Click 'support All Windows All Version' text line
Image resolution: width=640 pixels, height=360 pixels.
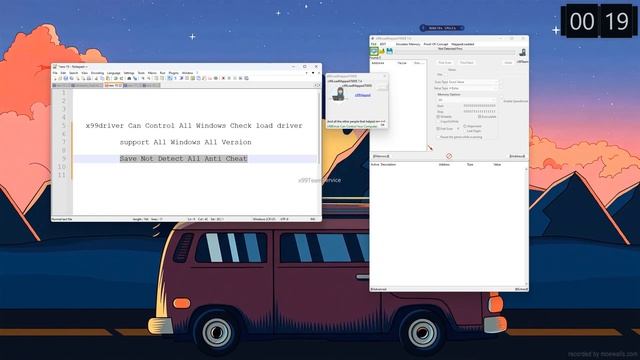pyautogui.click(x=186, y=142)
